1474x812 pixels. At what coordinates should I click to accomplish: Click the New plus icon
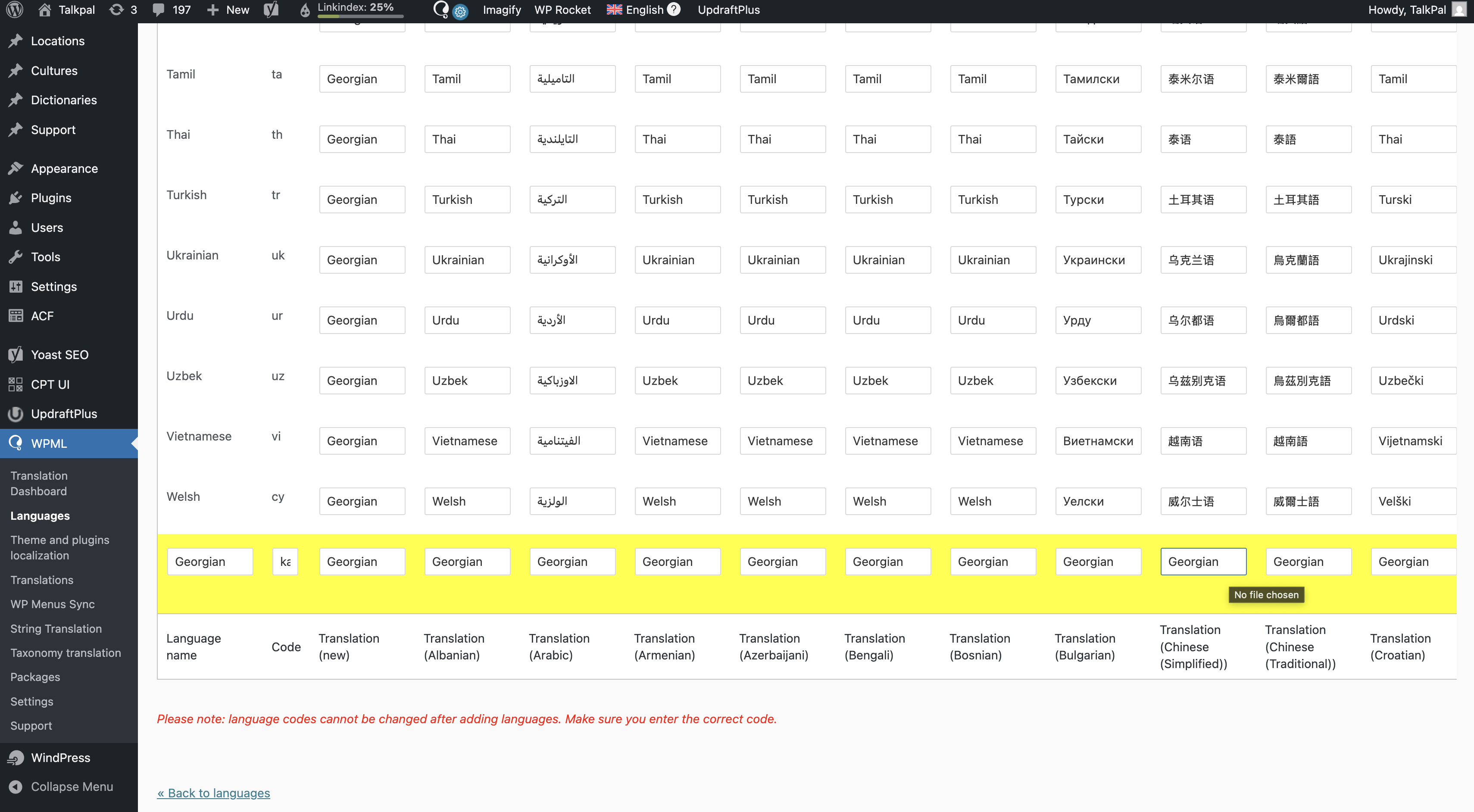point(213,10)
